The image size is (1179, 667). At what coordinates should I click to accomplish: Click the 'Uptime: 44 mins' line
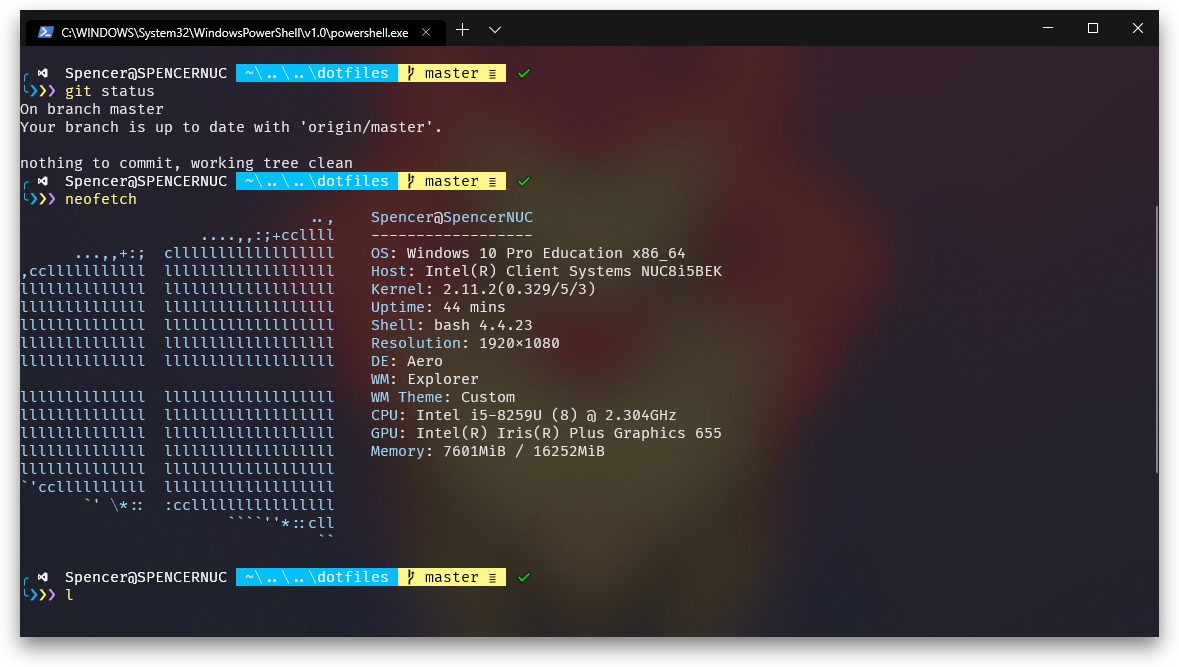[x=438, y=308]
